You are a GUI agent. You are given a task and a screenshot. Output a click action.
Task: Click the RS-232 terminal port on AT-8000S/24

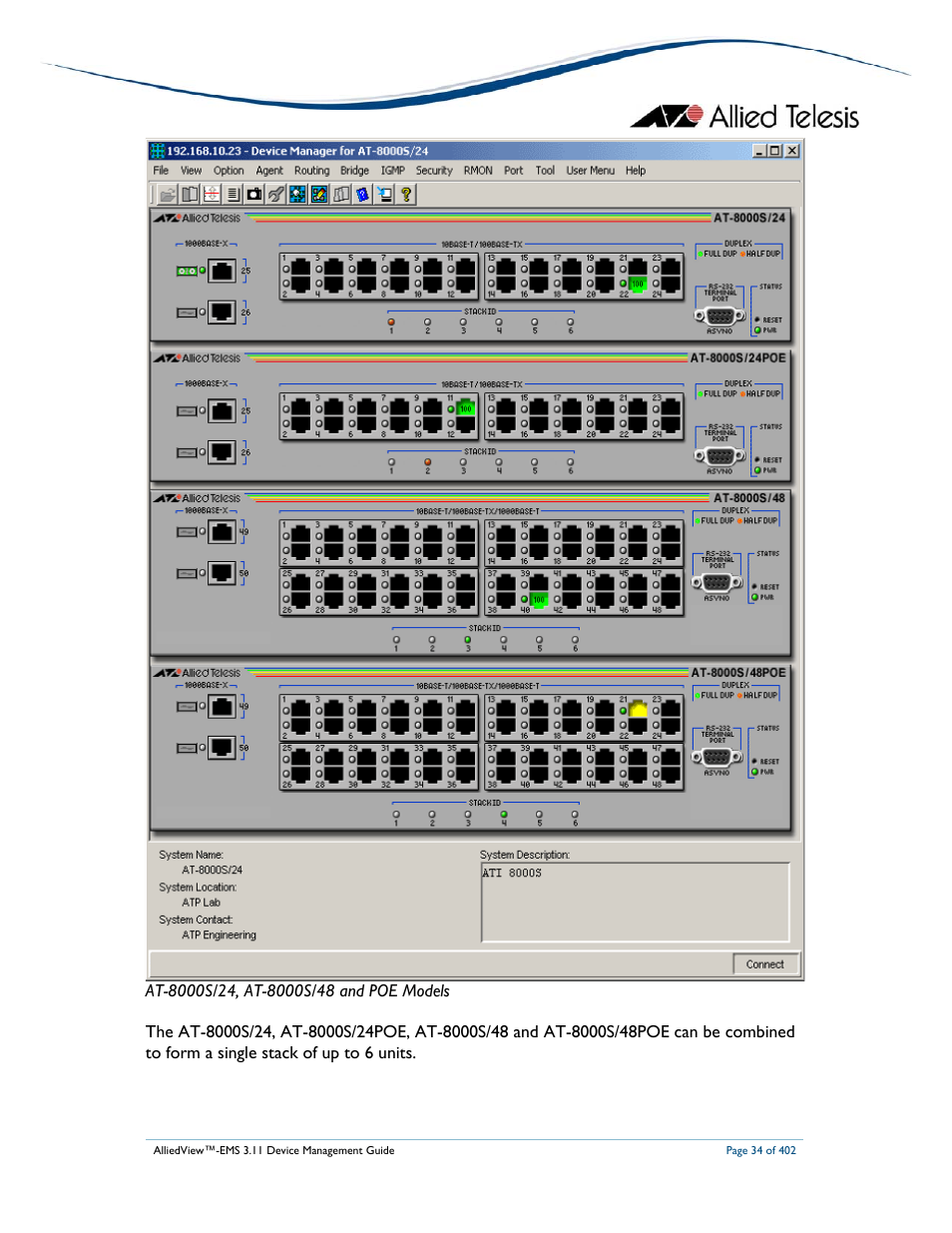[x=719, y=316]
